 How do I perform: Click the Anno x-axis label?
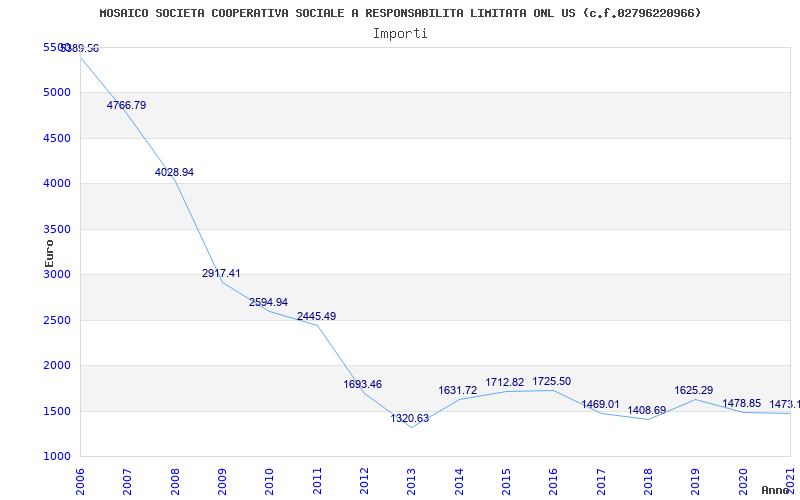778,490
